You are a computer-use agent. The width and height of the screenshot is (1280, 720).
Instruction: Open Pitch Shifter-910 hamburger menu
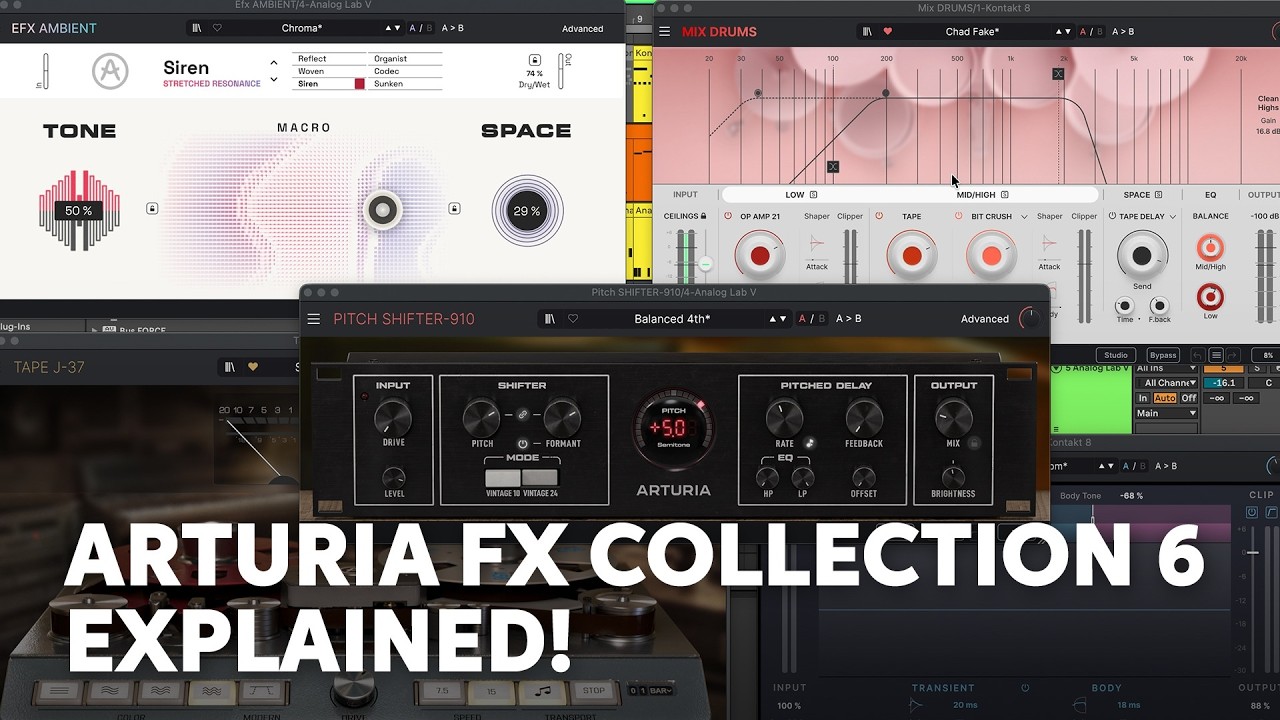click(314, 319)
